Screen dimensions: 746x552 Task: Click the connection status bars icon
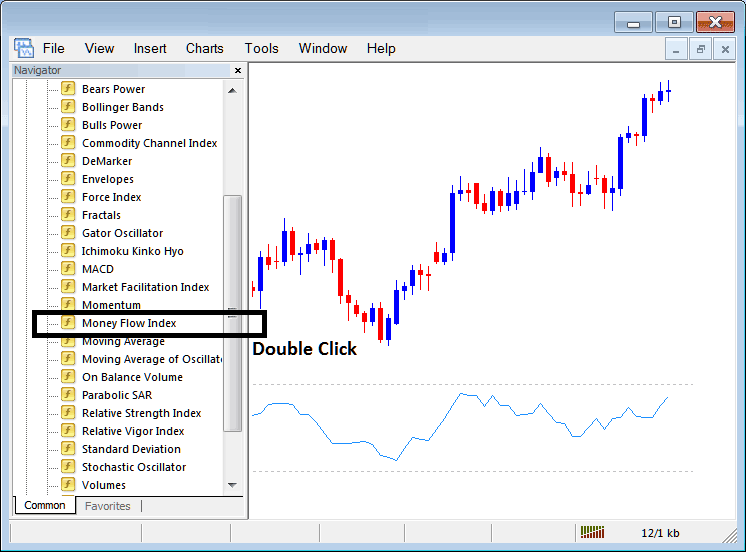pyautogui.click(x=592, y=532)
